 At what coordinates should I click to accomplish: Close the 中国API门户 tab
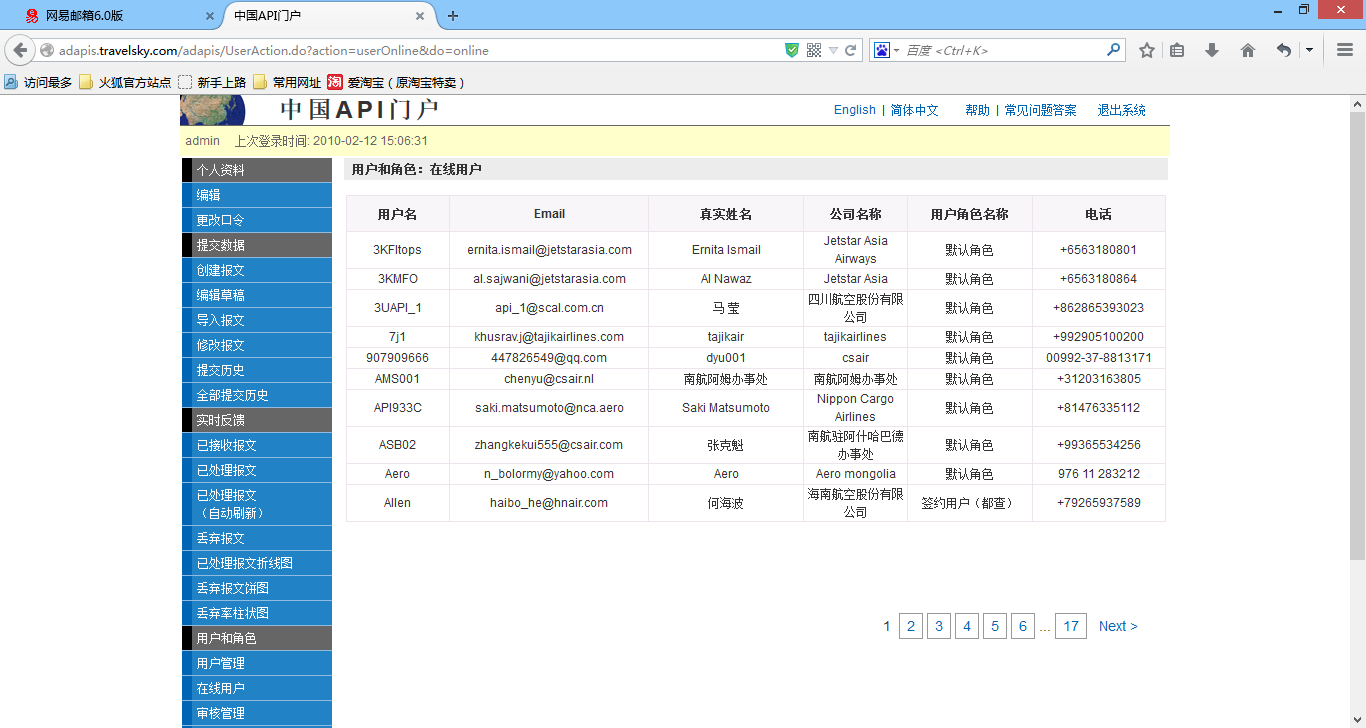(422, 16)
